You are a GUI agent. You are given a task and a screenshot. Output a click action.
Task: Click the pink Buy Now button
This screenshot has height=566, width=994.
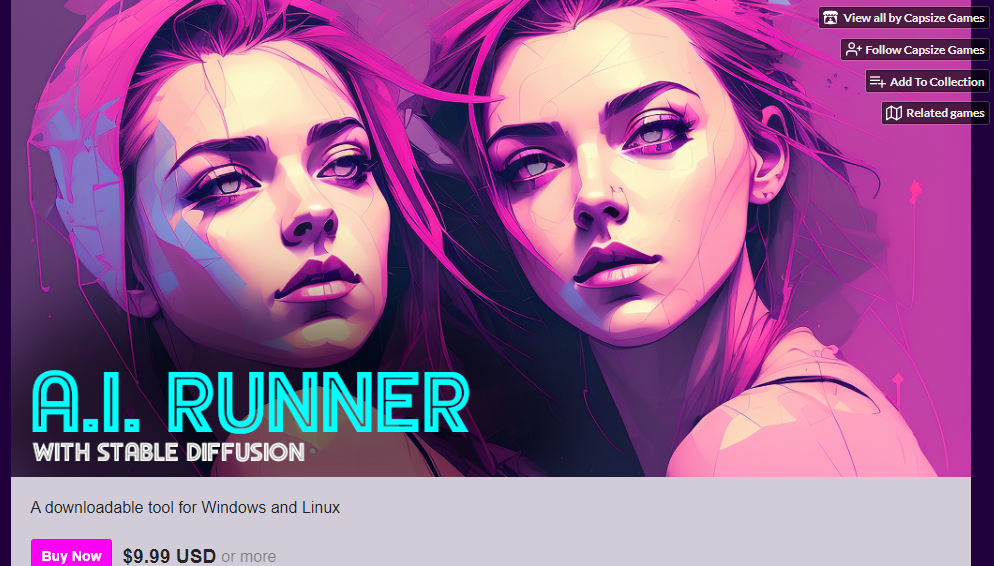[x=71, y=555]
